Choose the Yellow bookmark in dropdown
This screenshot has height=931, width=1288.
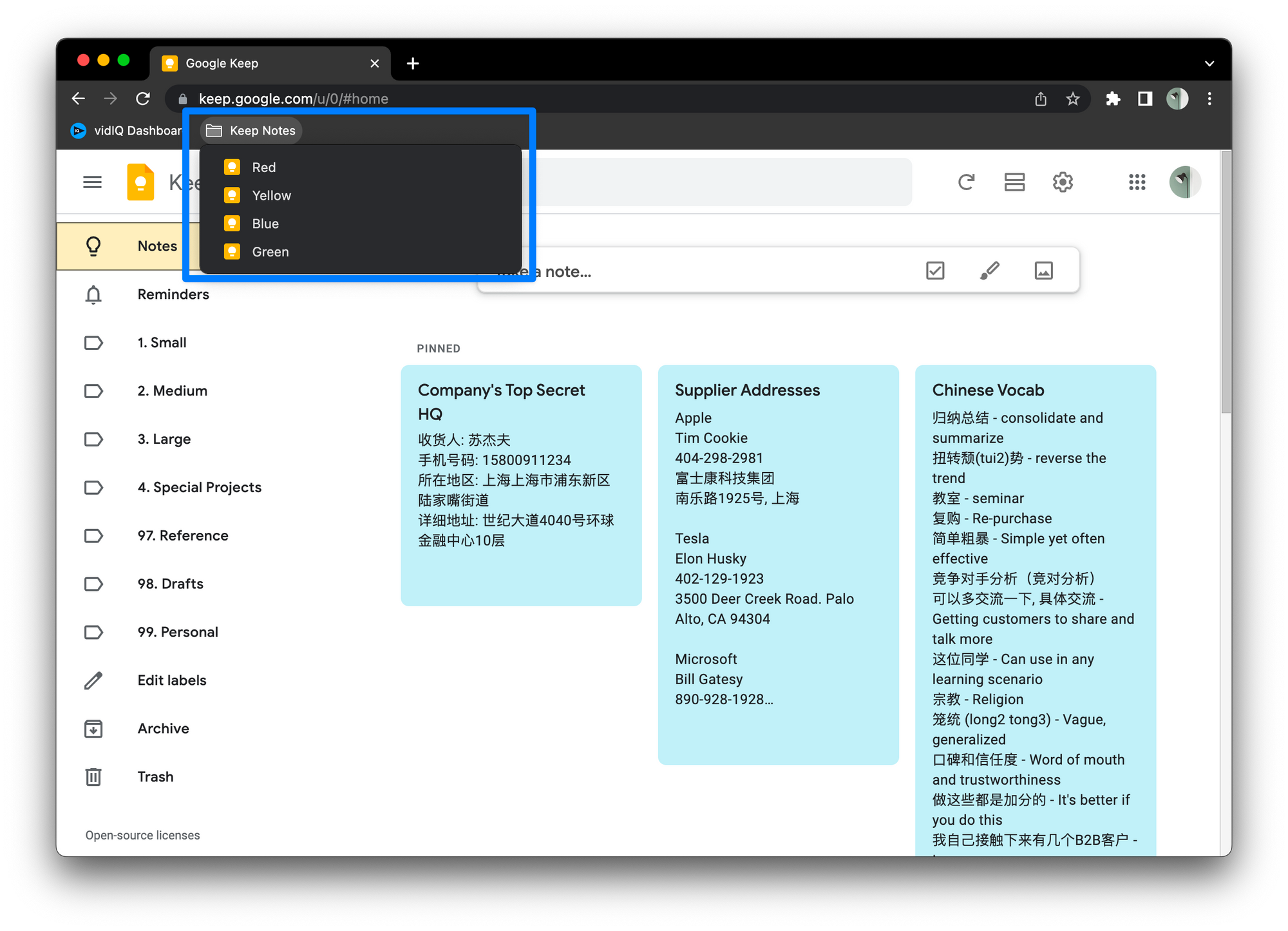coord(271,196)
